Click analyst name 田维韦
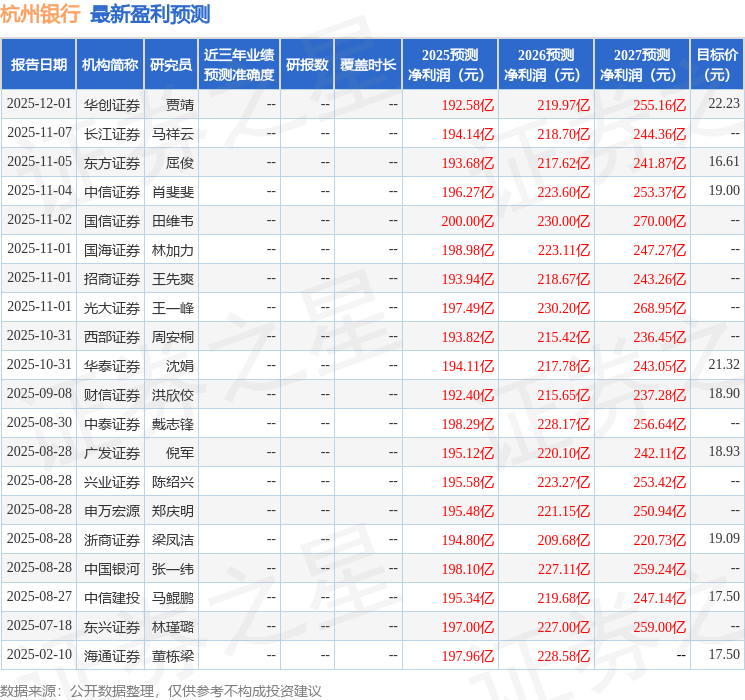 pyautogui.click(x=172, y=220)
